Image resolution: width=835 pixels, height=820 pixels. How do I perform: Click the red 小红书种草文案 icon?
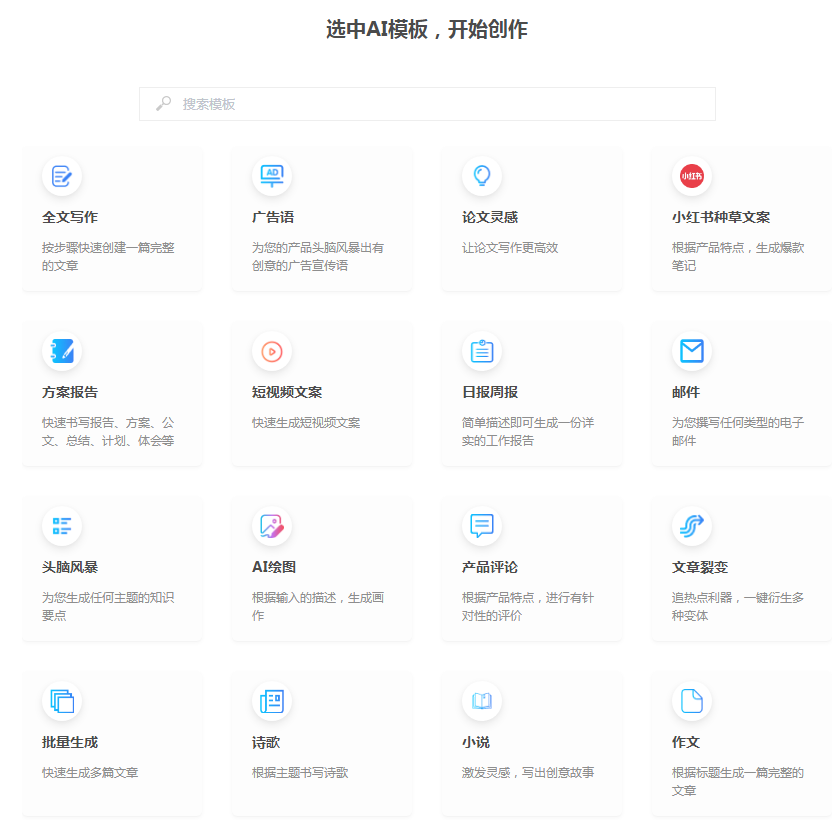point(692,176)
